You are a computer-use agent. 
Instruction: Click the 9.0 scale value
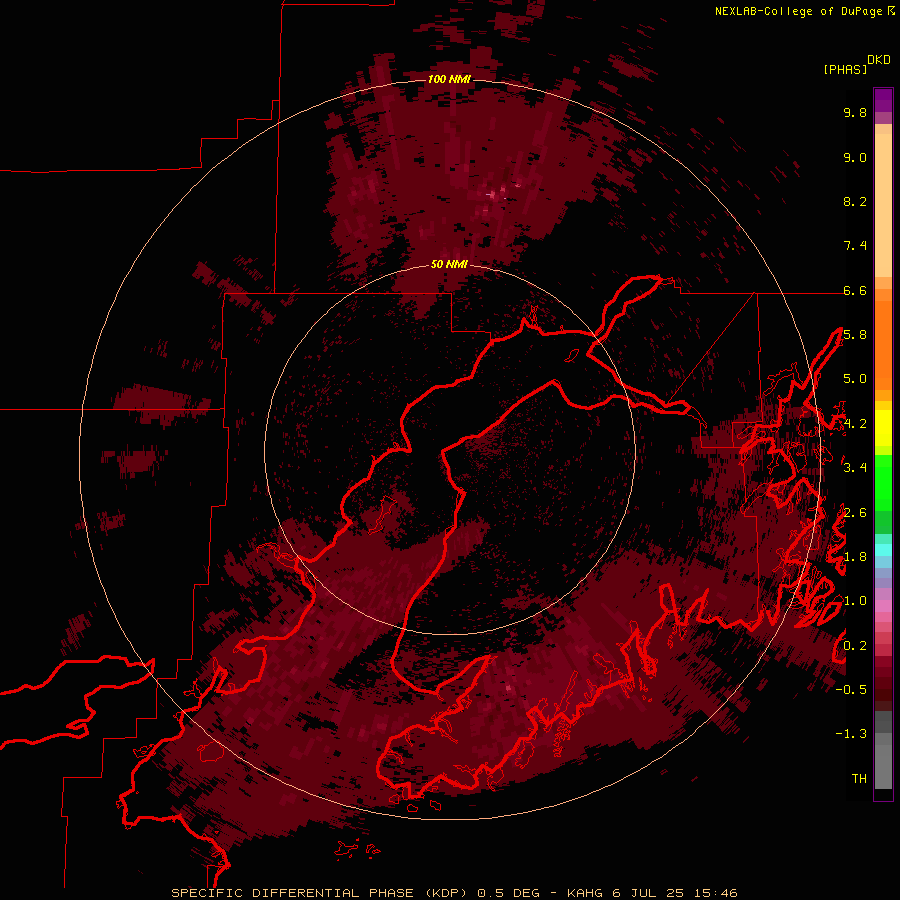[x=855, y=157]
